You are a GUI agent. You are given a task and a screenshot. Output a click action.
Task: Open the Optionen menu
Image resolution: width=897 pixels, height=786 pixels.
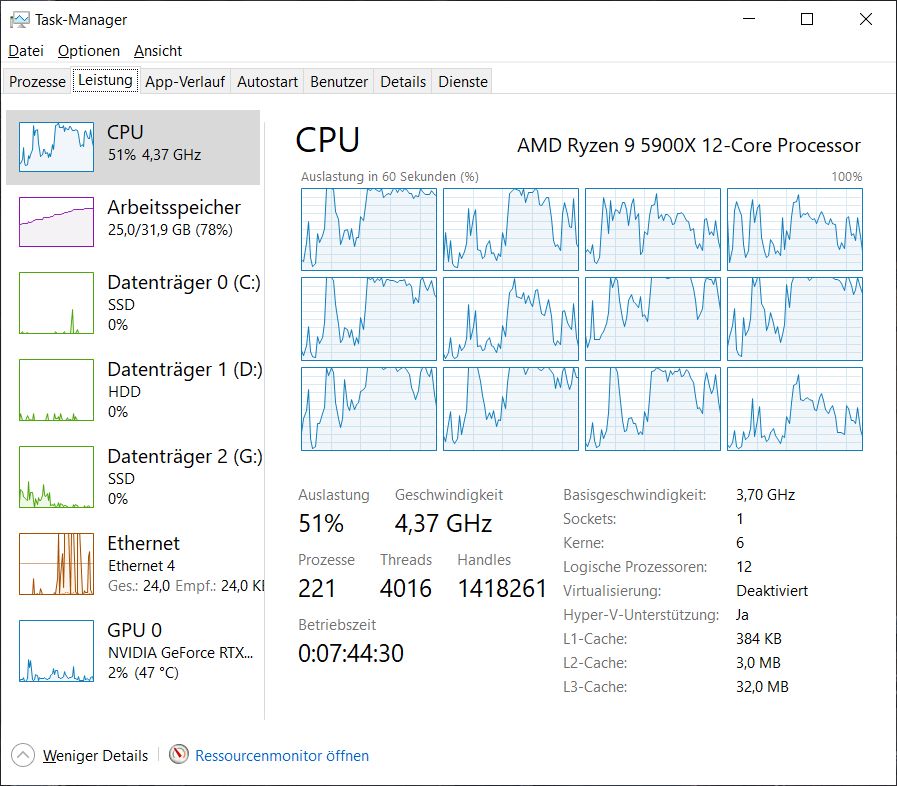click(89, 51)
